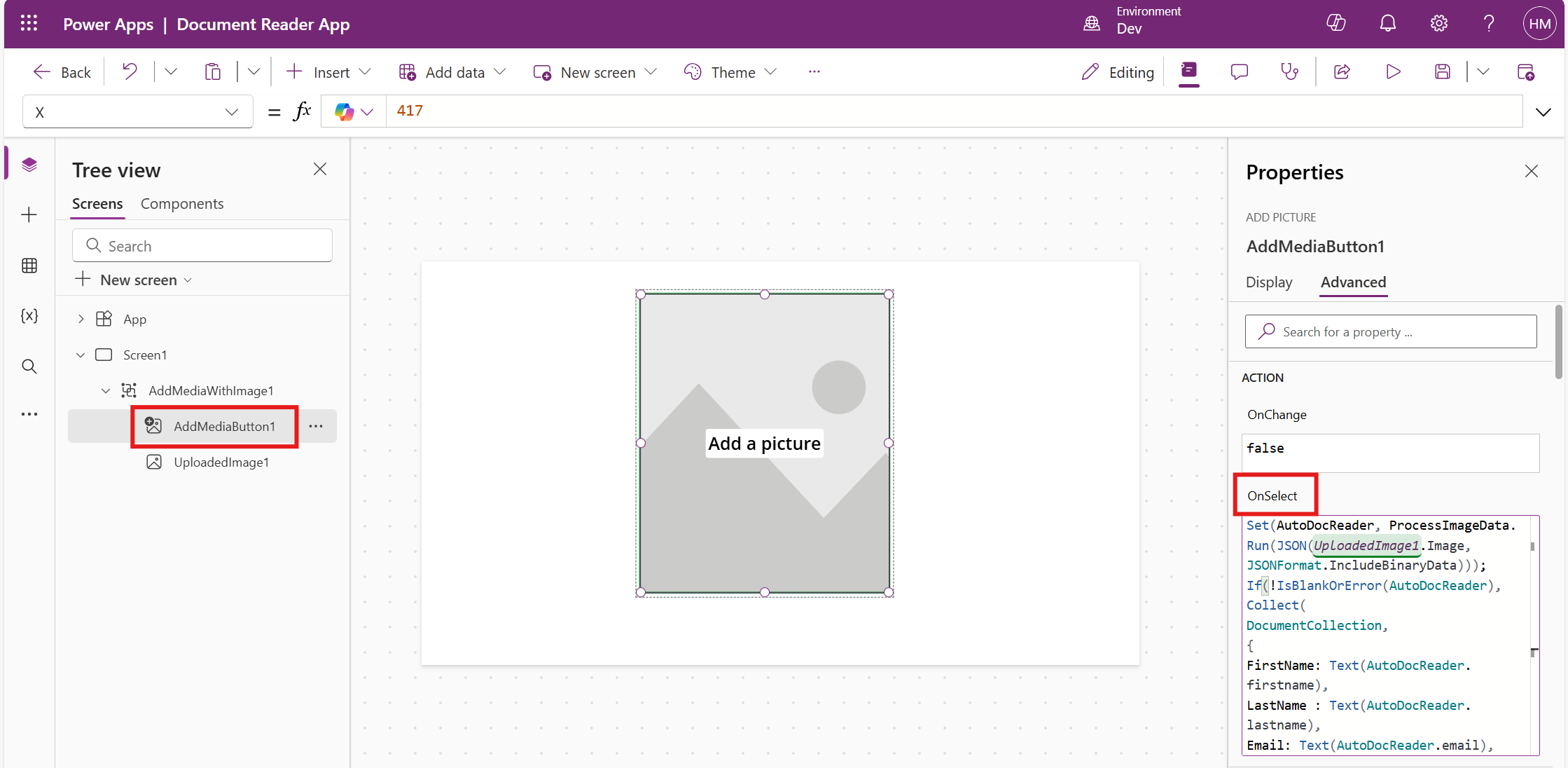Click the app launcher waffle icon
Viewport: 1568px width, 768px height.
click(29, 24)
